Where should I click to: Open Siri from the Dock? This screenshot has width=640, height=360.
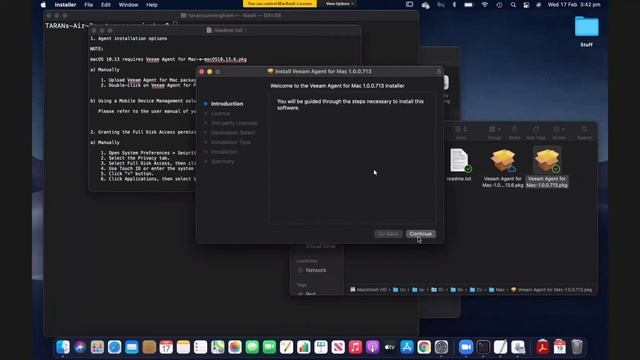80,347
